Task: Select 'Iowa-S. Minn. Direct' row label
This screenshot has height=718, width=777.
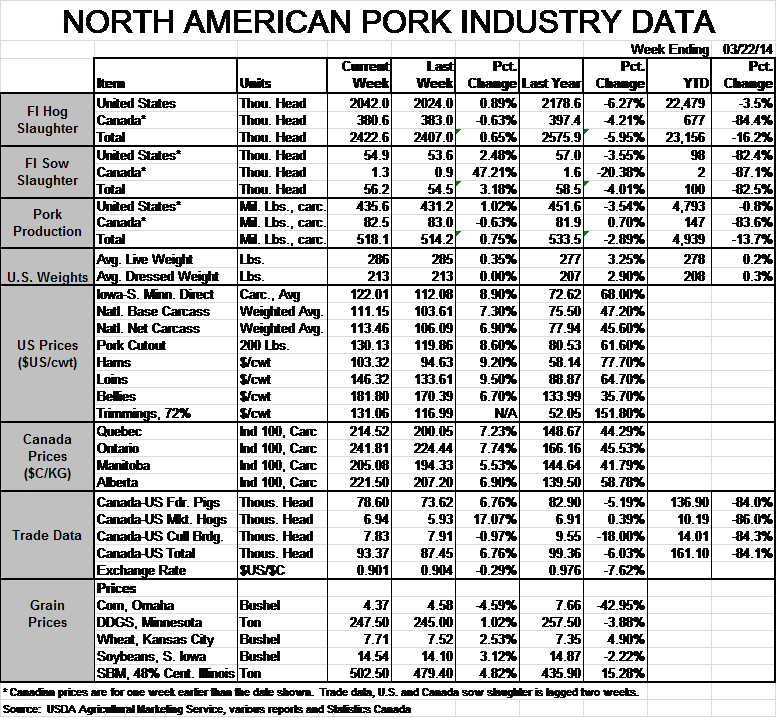Action: tap(155, 295)
